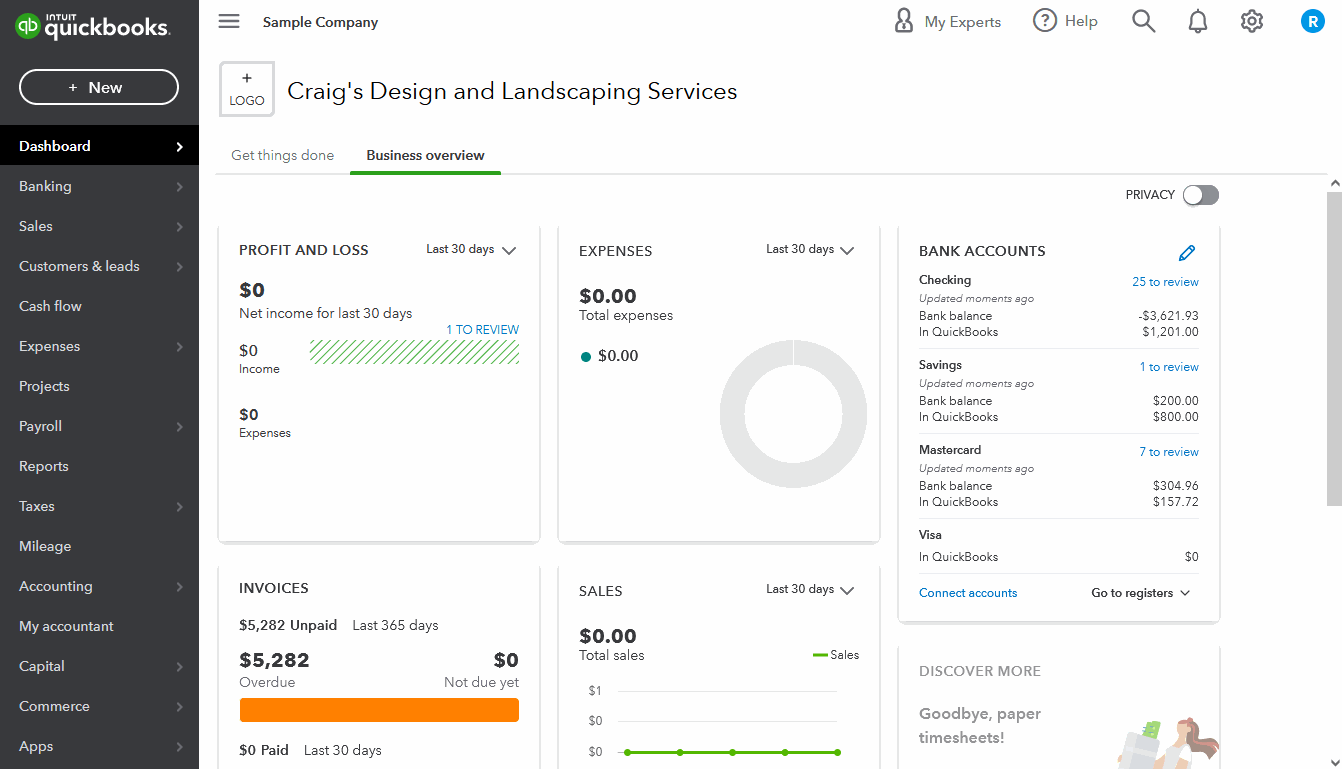Open the Go to registers dropdown
The width and height of the screenshot is (1342, 769).
click(x=1141, y=593)
